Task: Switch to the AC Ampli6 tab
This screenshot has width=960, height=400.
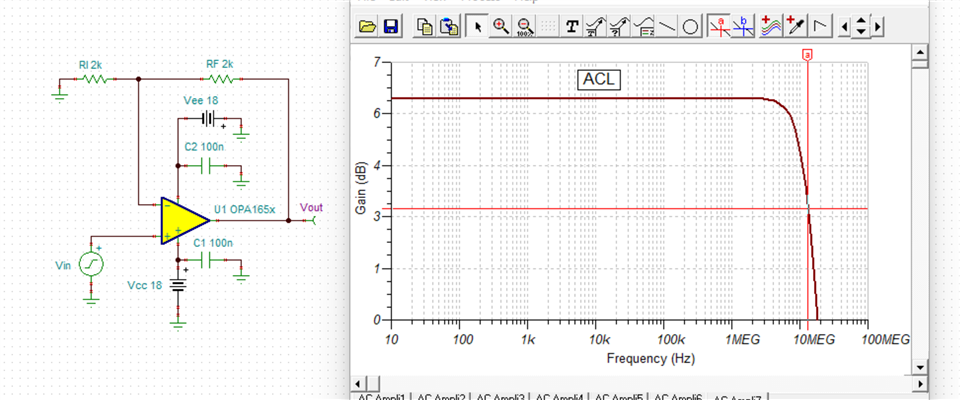Action: 677,397
